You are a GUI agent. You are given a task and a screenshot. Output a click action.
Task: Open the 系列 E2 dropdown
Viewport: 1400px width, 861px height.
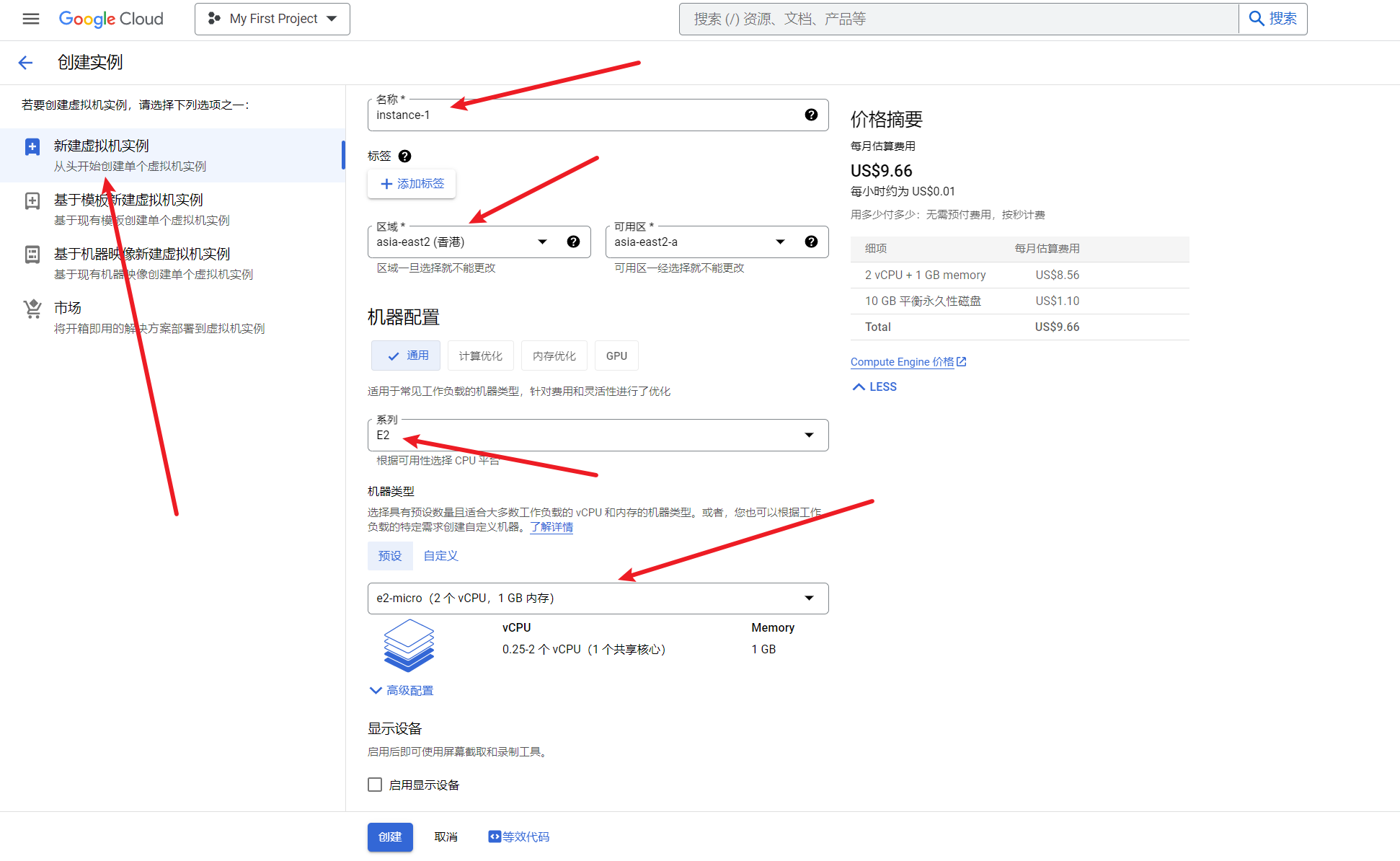click(x=597, y=436)
